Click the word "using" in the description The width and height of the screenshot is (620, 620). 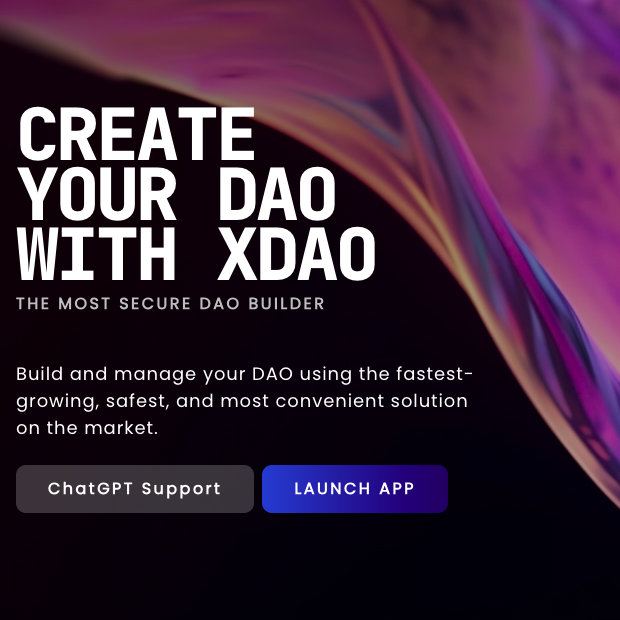[326, 375]
